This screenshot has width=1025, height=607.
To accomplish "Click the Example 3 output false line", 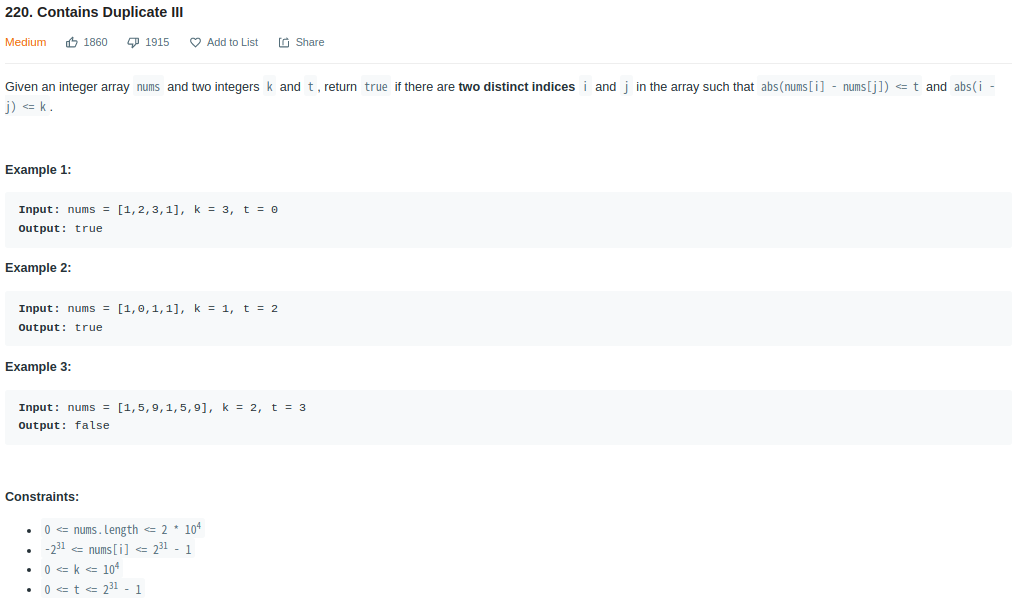I will pos(64,426).
